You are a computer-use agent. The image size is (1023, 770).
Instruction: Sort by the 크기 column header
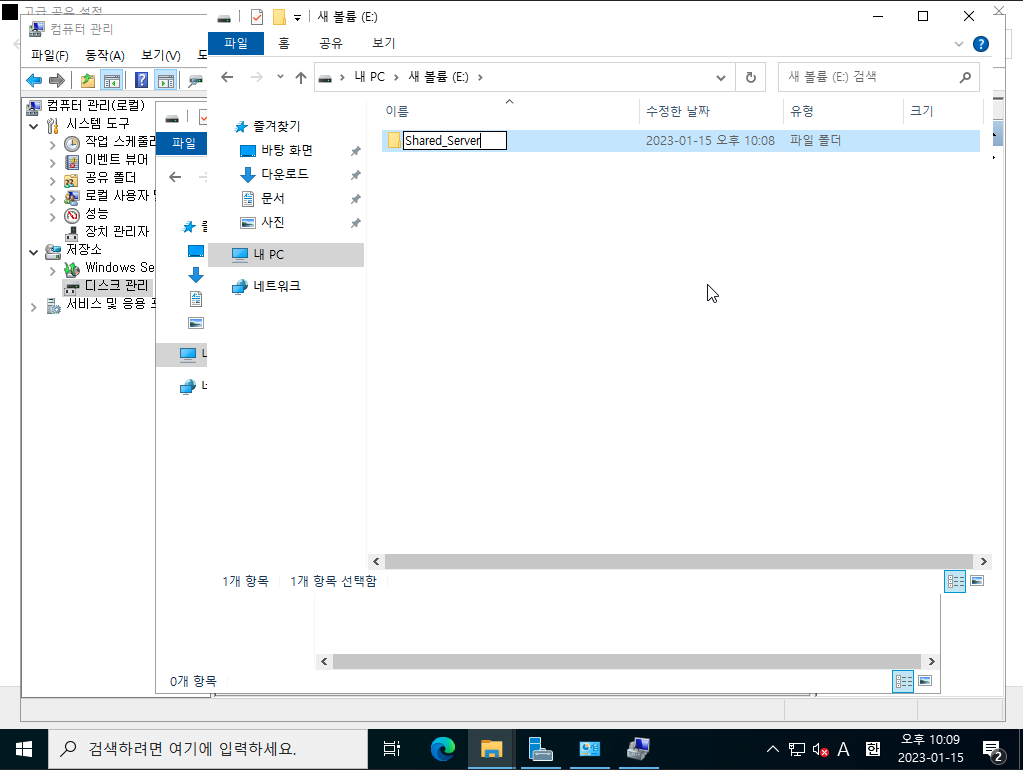click(x=921, y=112)
